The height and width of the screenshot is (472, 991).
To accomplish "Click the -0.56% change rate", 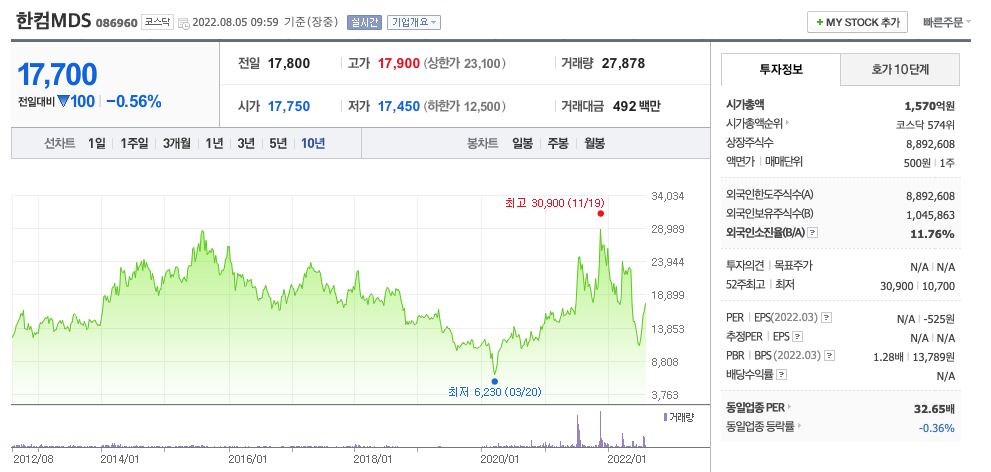I will click(x=133, y=101).
